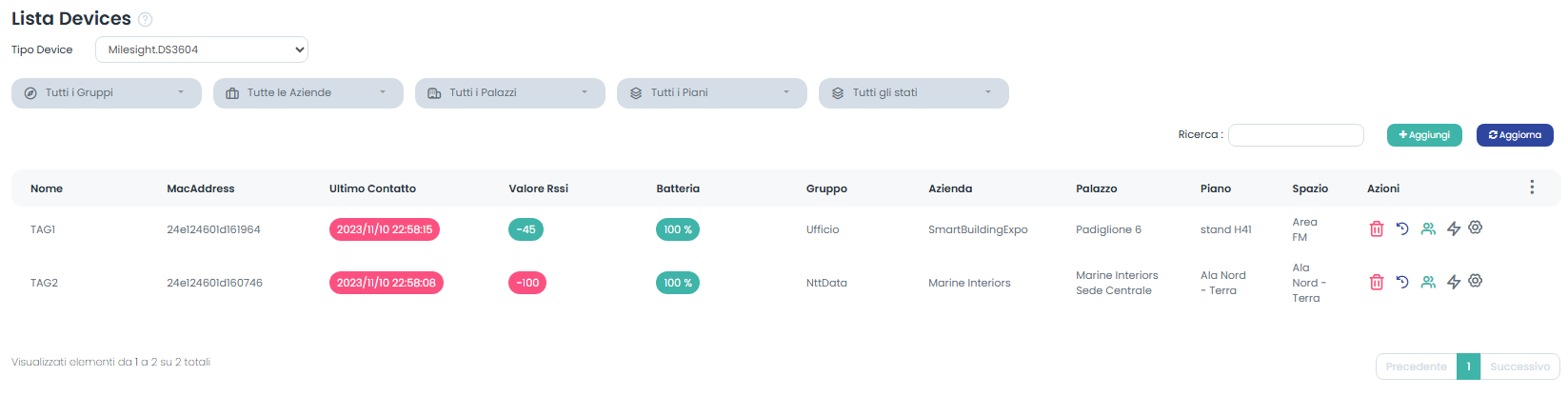This screenshot has width=1568, height=396.
Task: Click users group icon for TAG1
Action: 1428,228
